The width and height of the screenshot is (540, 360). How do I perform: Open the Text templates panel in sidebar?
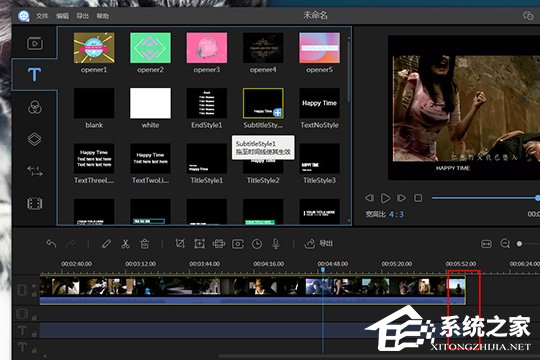click(34, 74)
